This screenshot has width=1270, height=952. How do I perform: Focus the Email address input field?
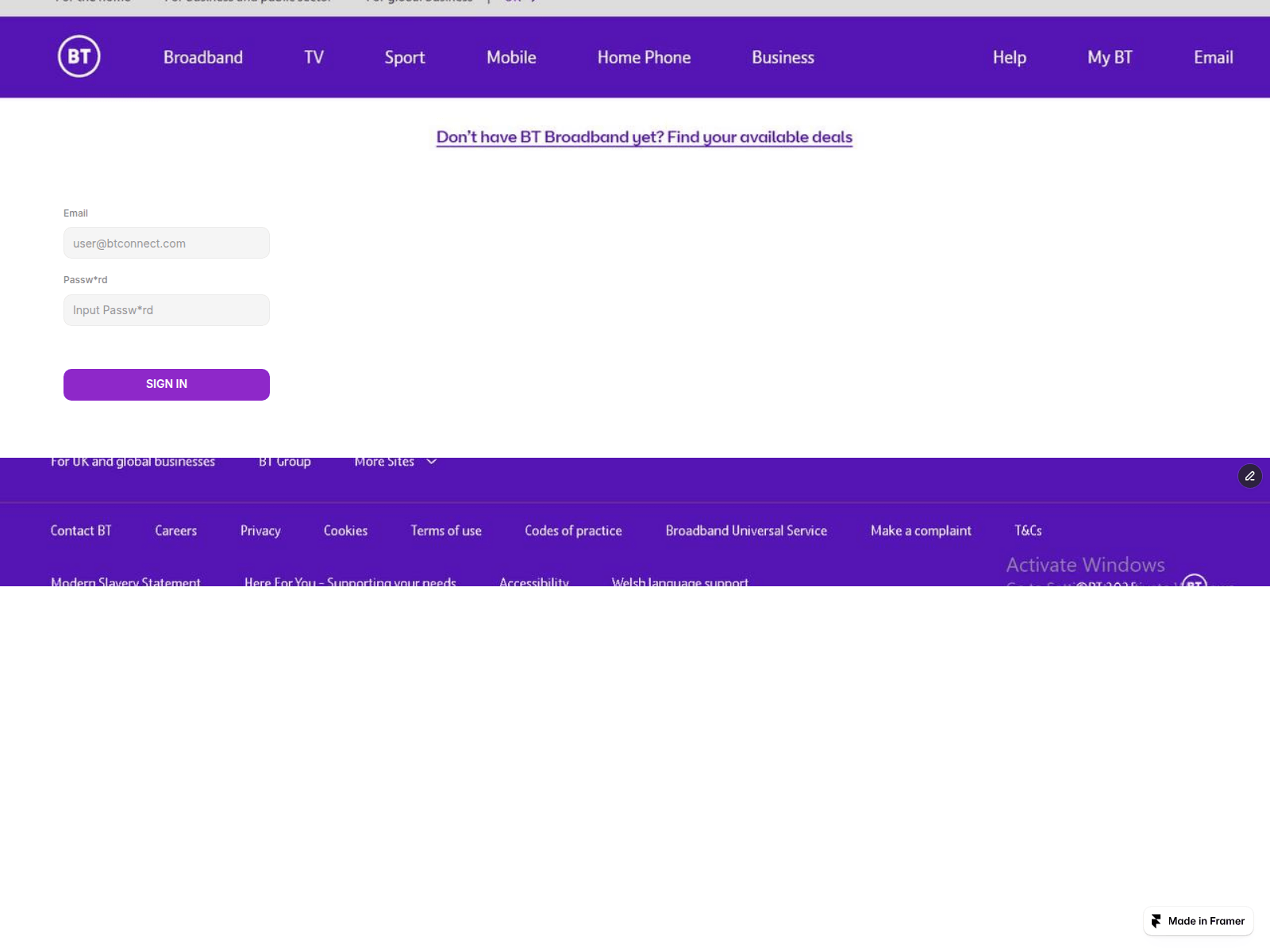point(167,243)
